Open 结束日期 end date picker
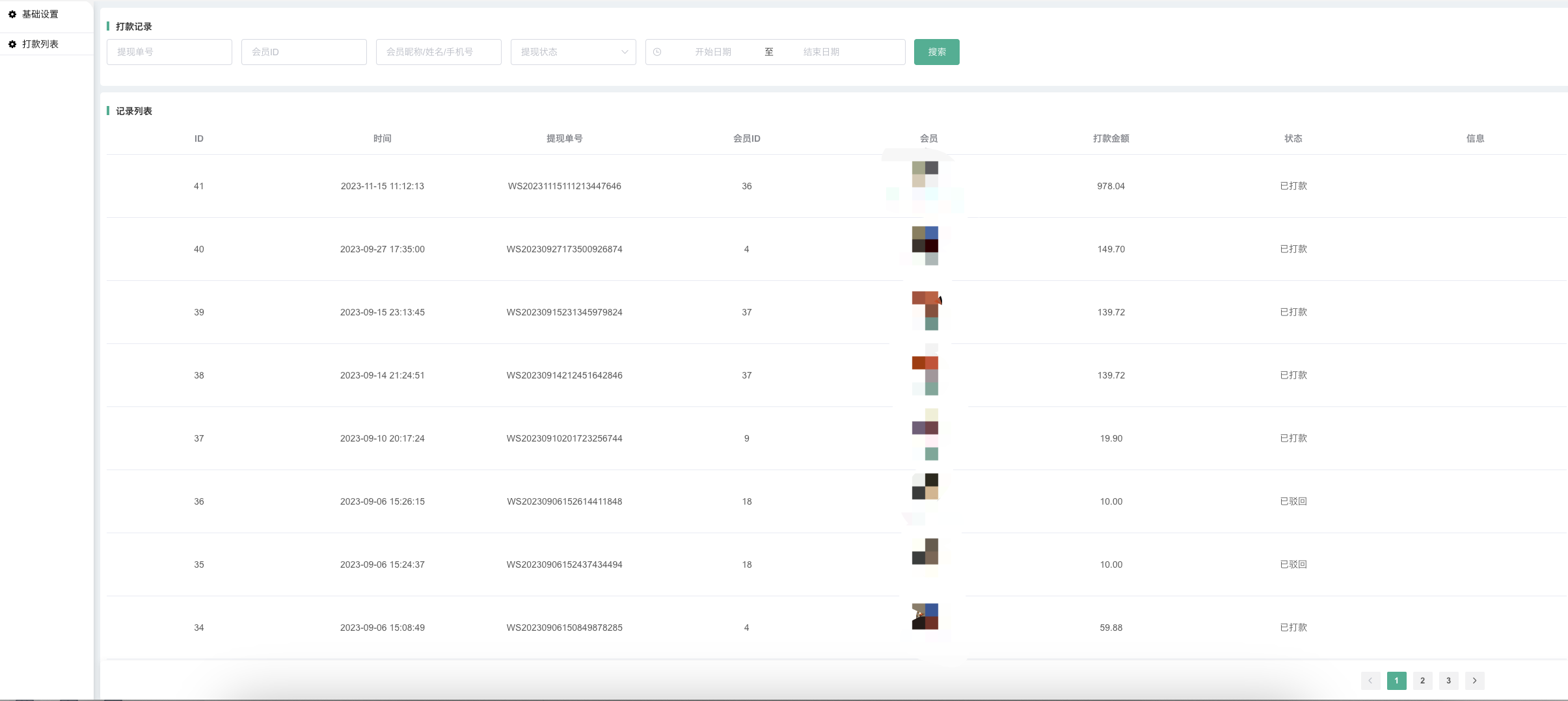Image resolution: width=1568 pixels, height=701 pixels. coord(821,52)
